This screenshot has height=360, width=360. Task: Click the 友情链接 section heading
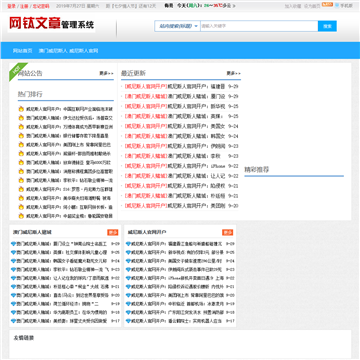[24, 338]
